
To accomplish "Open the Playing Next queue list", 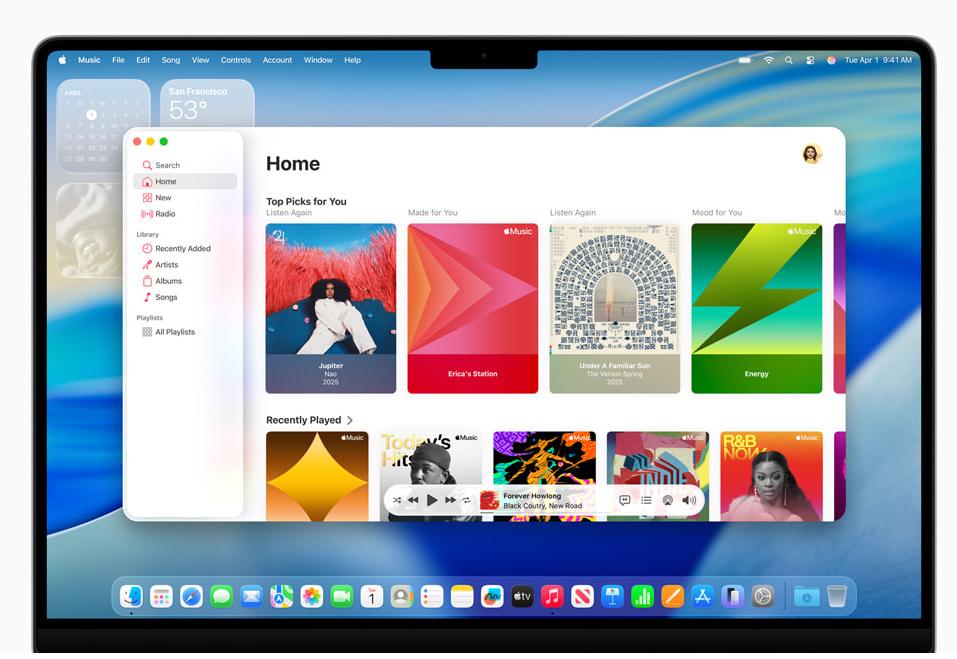I will click(646, 500).
